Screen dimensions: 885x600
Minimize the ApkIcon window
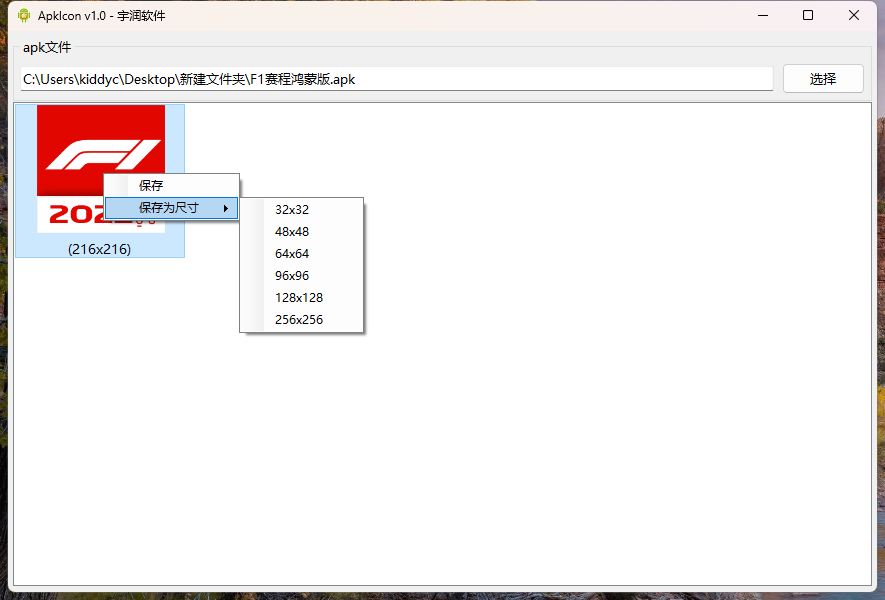click(x=763, y=15)
